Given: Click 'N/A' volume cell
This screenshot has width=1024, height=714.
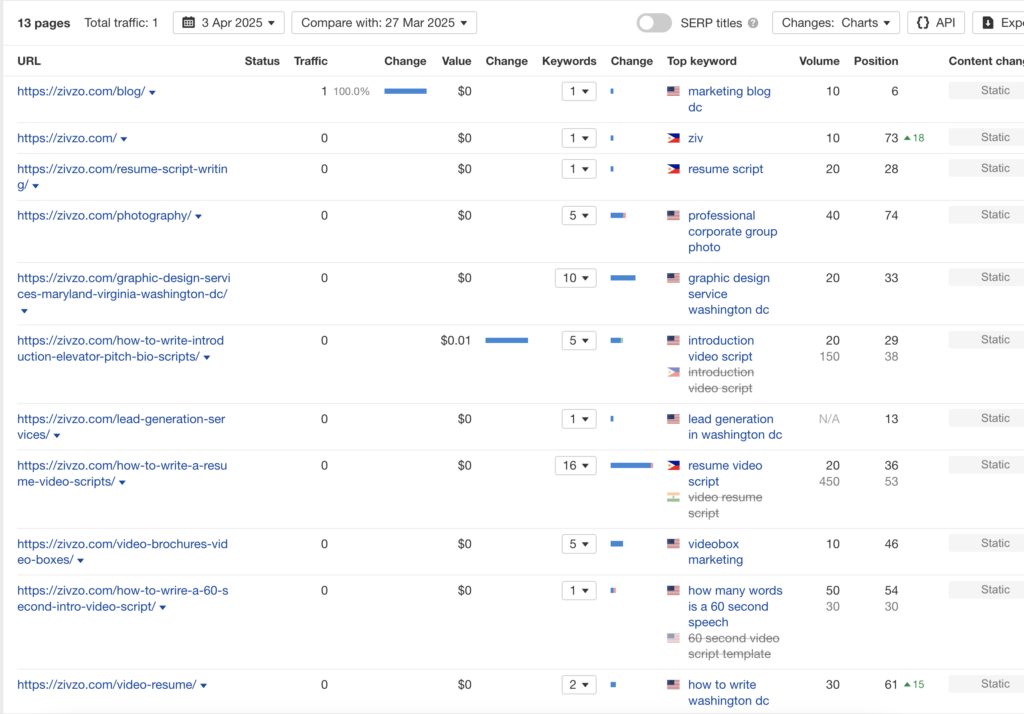Looking at the screenshot, I should tap(829, 419).
